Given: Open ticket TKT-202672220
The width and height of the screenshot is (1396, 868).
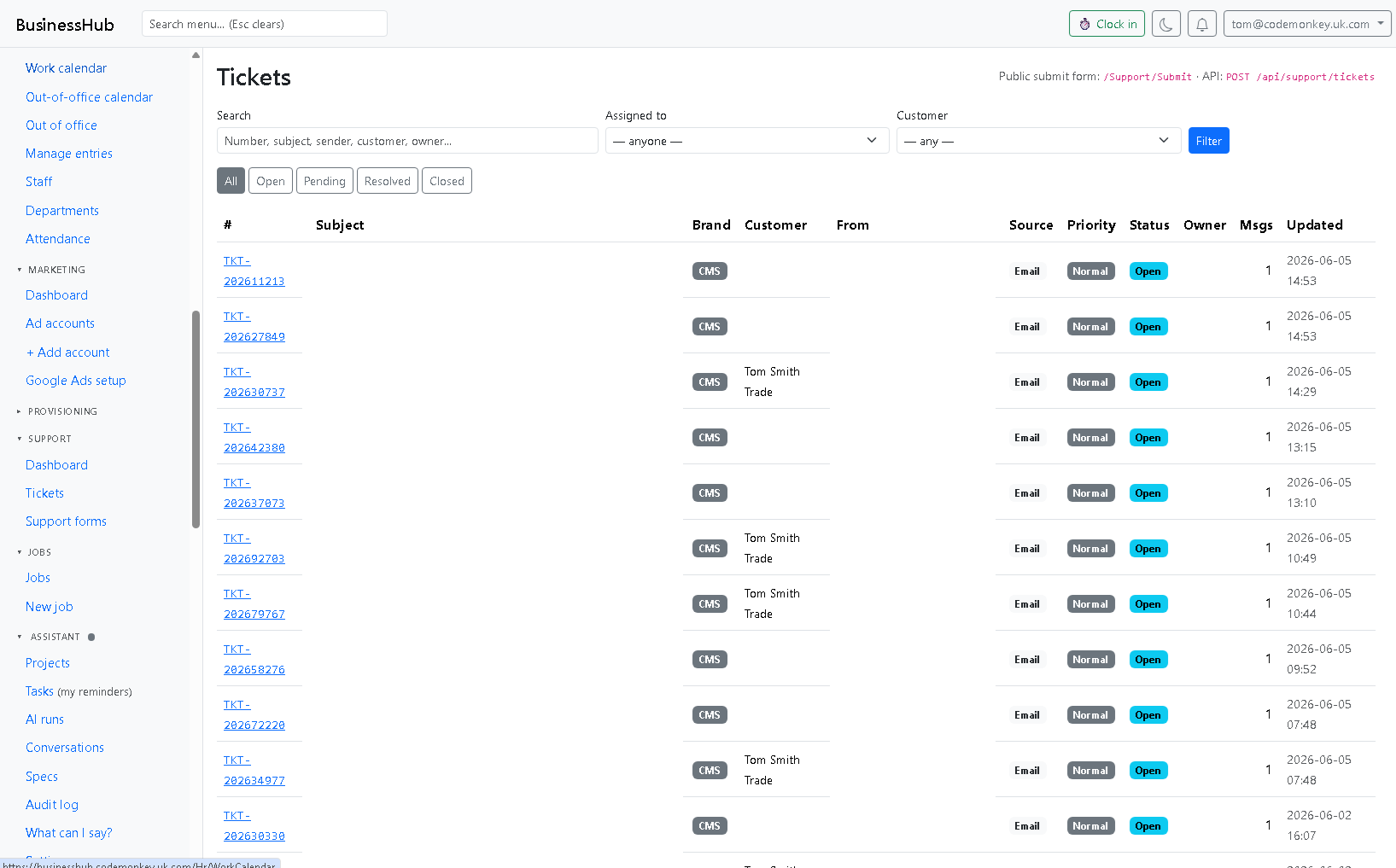Looking at the screenshot, I should 254,715.
